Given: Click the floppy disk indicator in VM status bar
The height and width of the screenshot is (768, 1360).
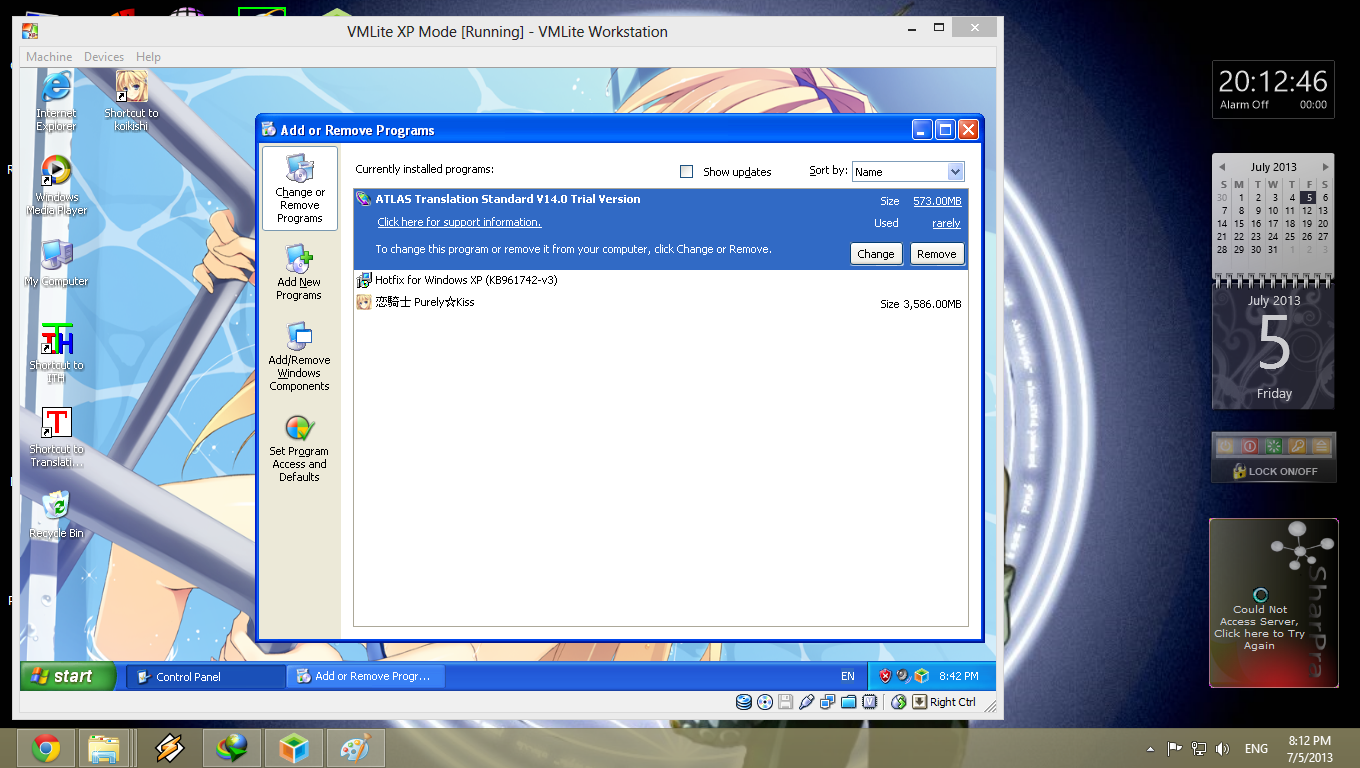Looking at the screenshot, I should (786, 702).
